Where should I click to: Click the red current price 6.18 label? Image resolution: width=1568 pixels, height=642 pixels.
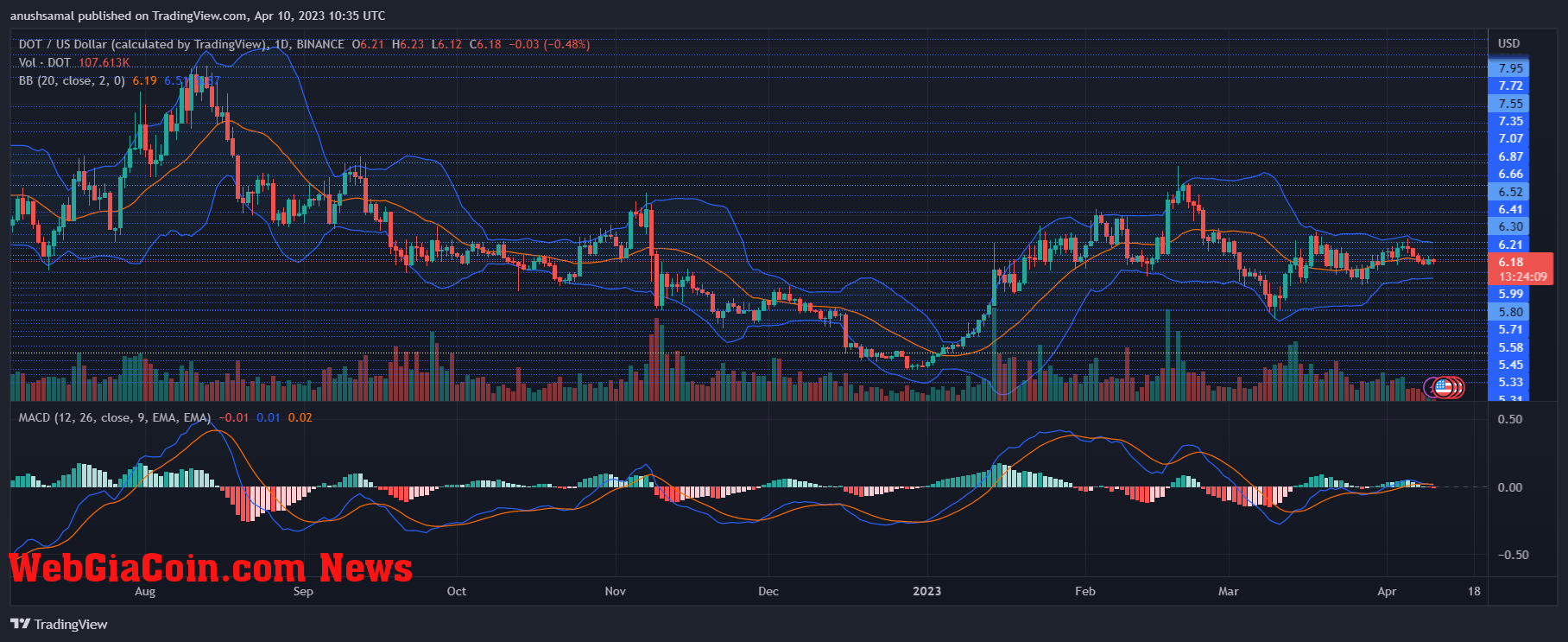pos(1510,262)
